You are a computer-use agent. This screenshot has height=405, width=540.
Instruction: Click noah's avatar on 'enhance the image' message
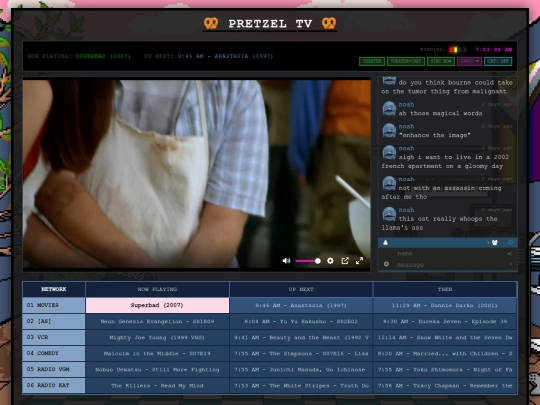pos(389,131)
